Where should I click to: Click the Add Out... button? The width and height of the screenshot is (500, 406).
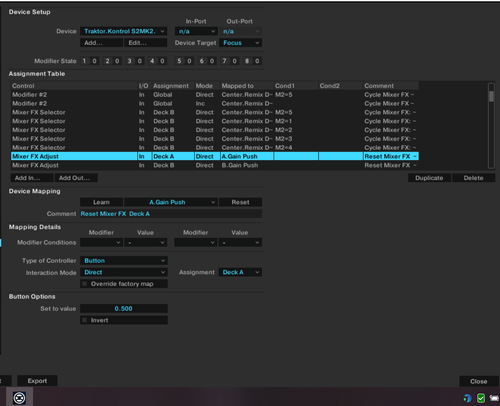(x=76, y=178)
